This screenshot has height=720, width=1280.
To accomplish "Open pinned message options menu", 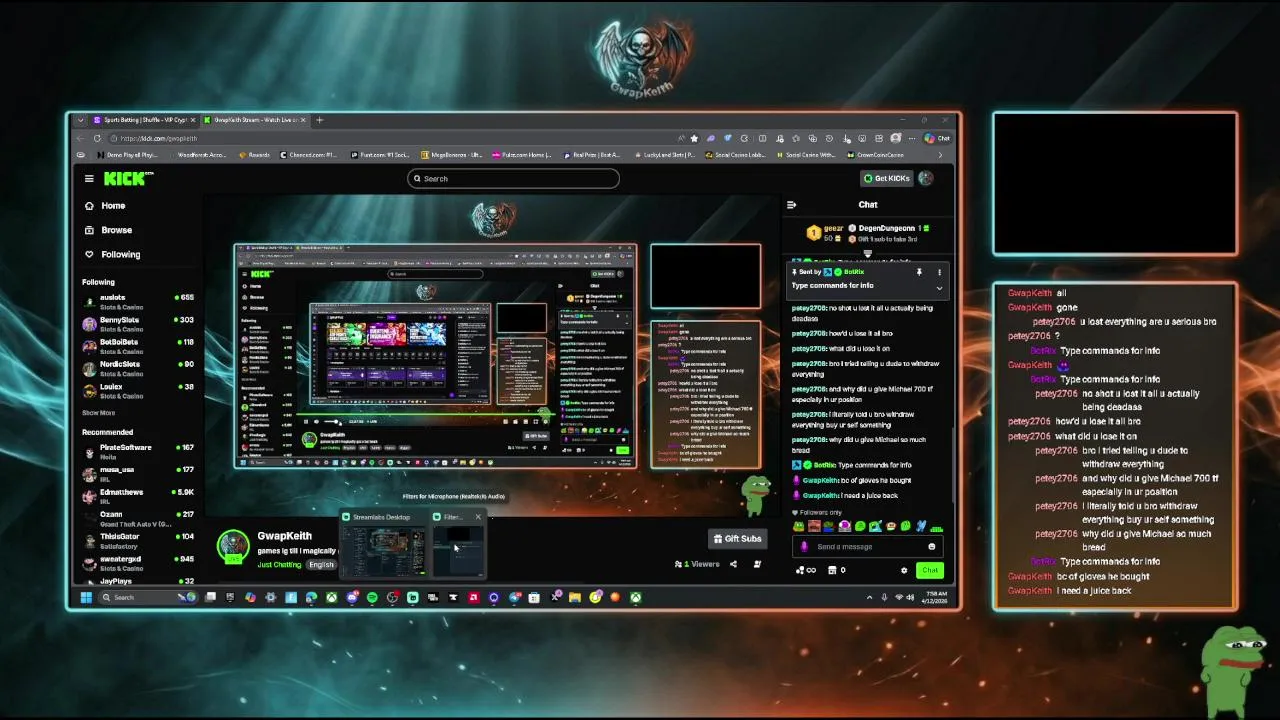I will [x=939, y=272].
